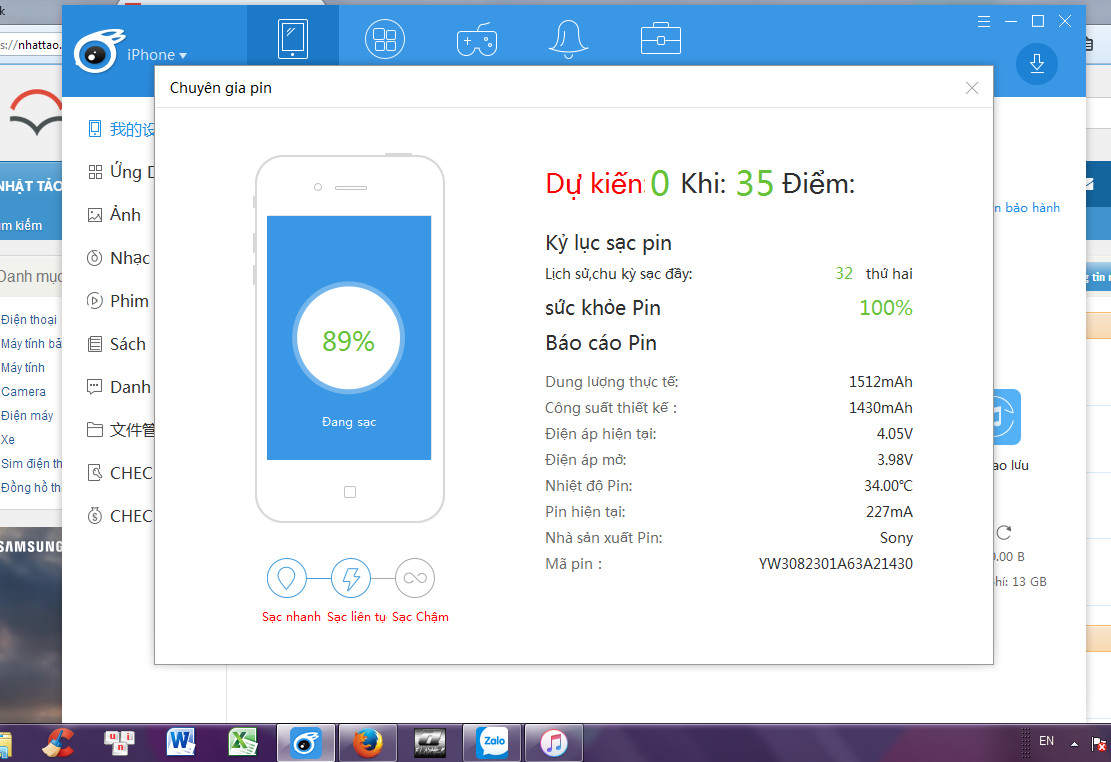Select the Sạc nhanh fast charge icon
The image size is (1111, 762).
pos(286,578)
